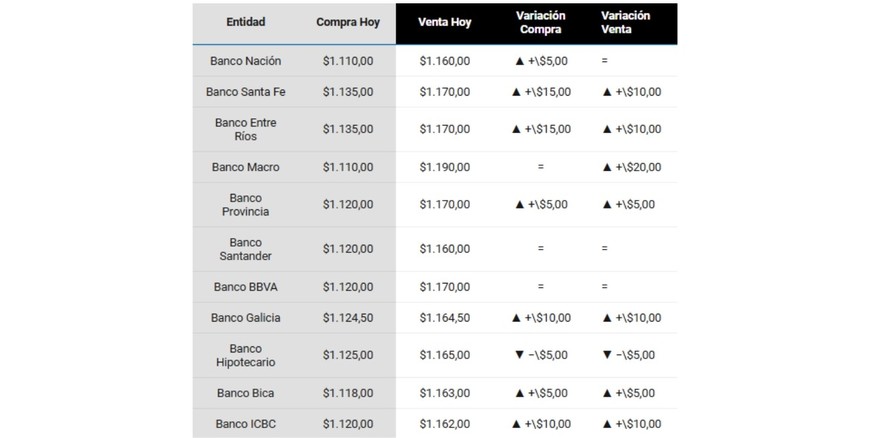
Task: Select the Compra Hoy column header
Action: 348,22
